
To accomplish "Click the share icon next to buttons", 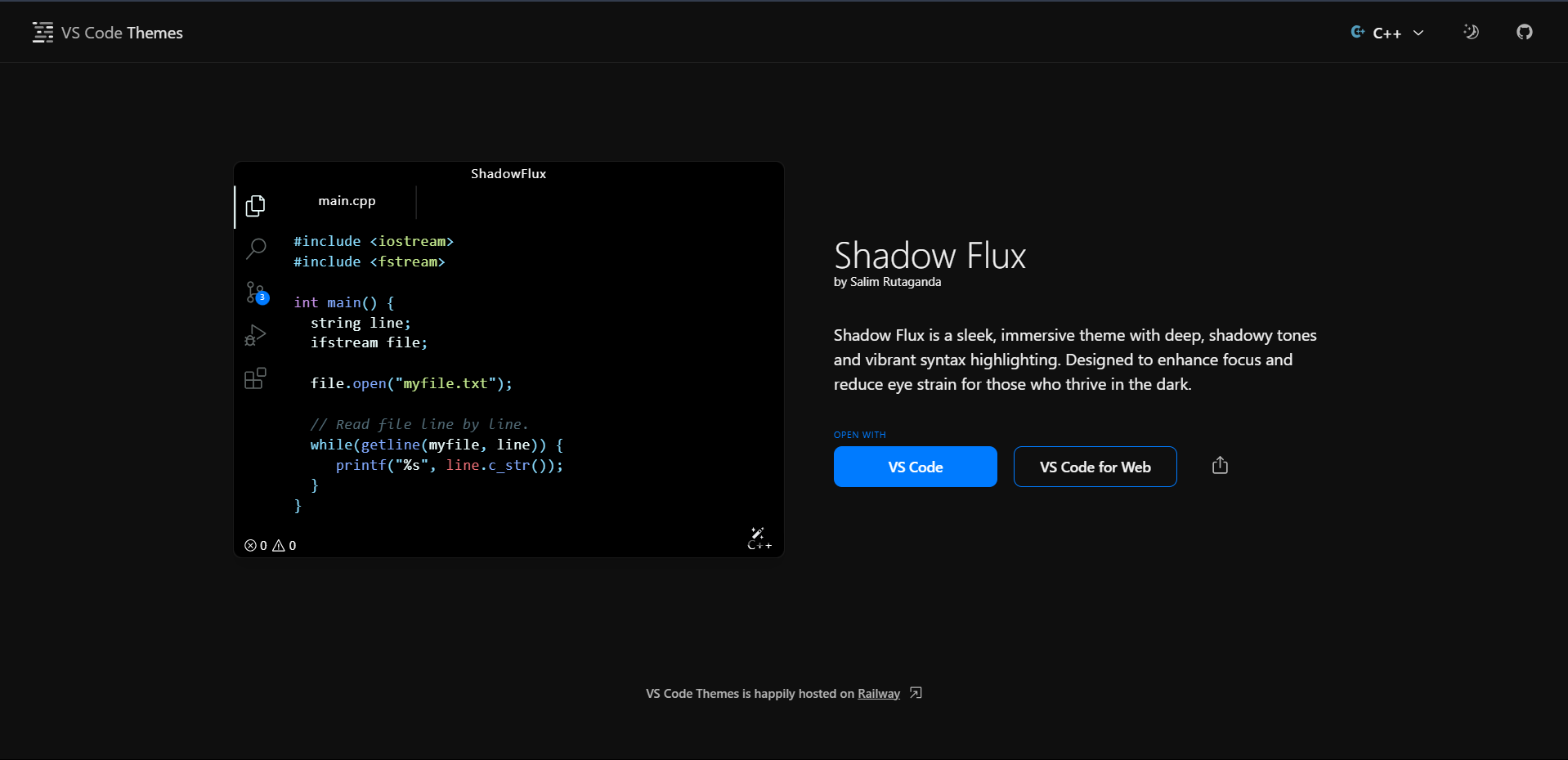I will (x=1220, y=466).
